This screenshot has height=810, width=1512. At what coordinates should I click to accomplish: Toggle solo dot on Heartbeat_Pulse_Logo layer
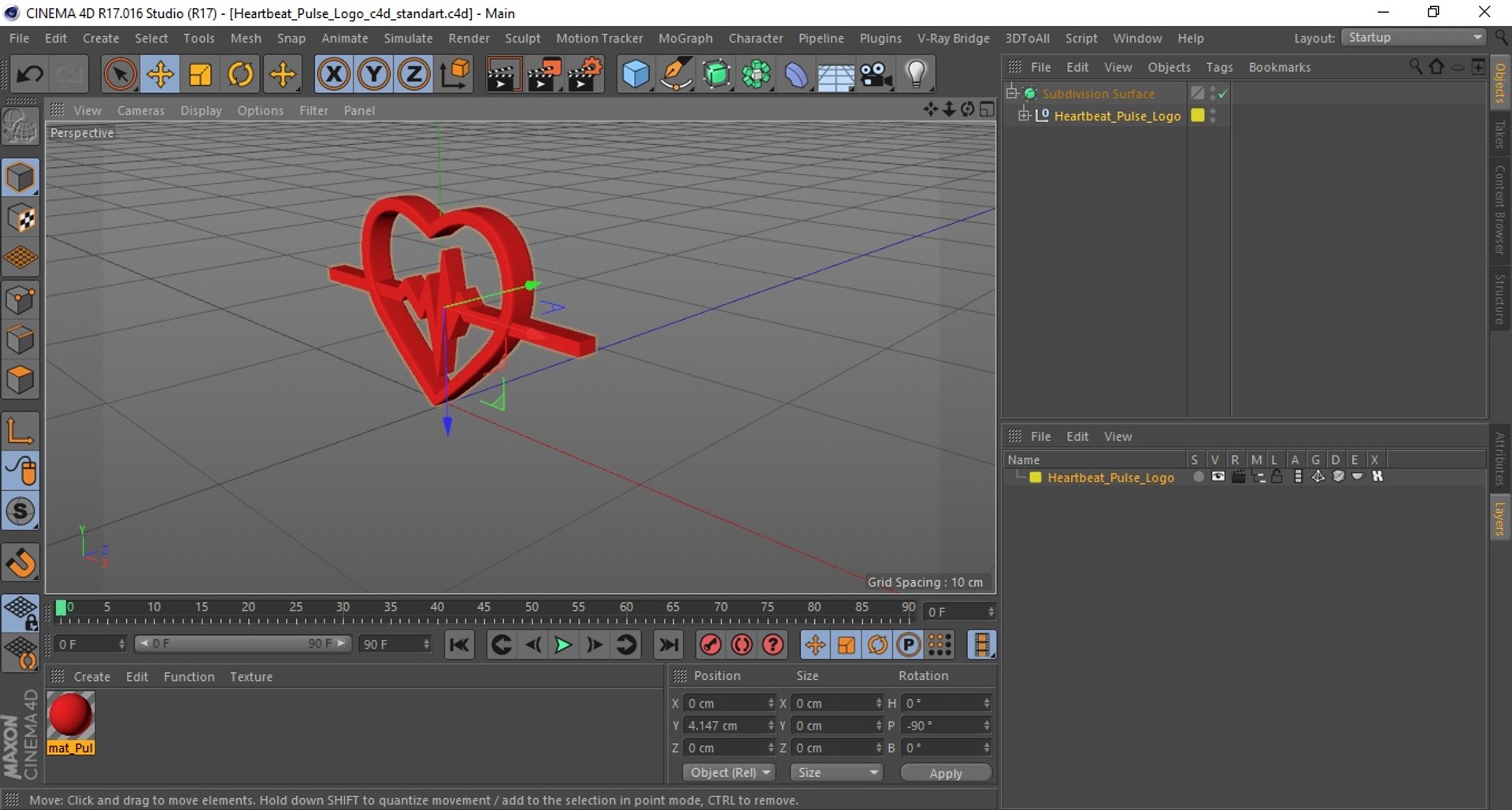coord(1199,477)
